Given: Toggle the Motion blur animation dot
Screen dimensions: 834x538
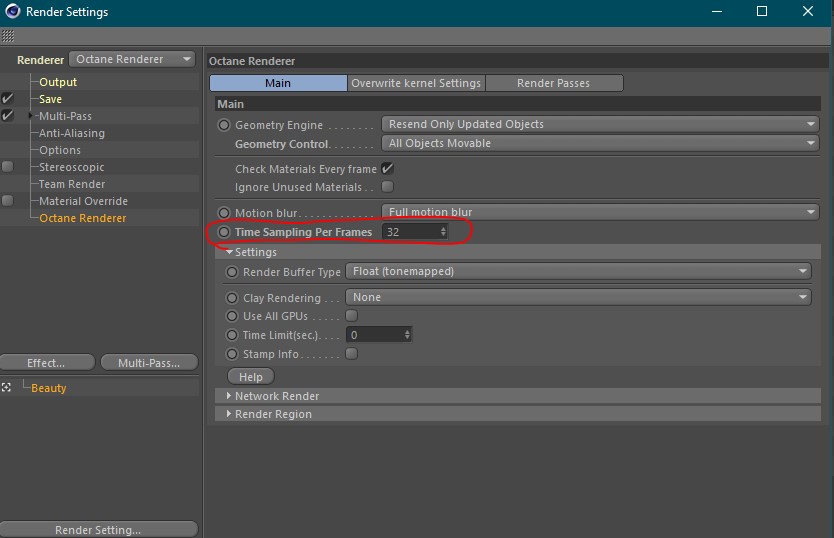Looking at the screenshot, I should pyautogui.click(x=224, y=213).
